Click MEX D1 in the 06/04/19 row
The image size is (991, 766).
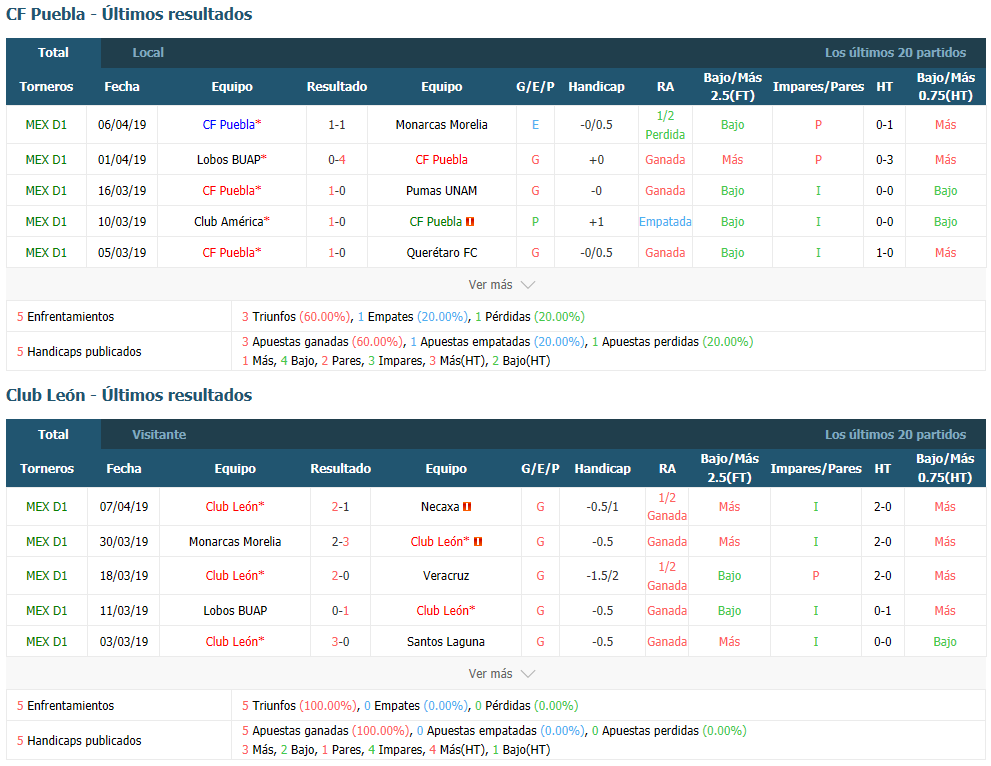[x=46, y=125]
